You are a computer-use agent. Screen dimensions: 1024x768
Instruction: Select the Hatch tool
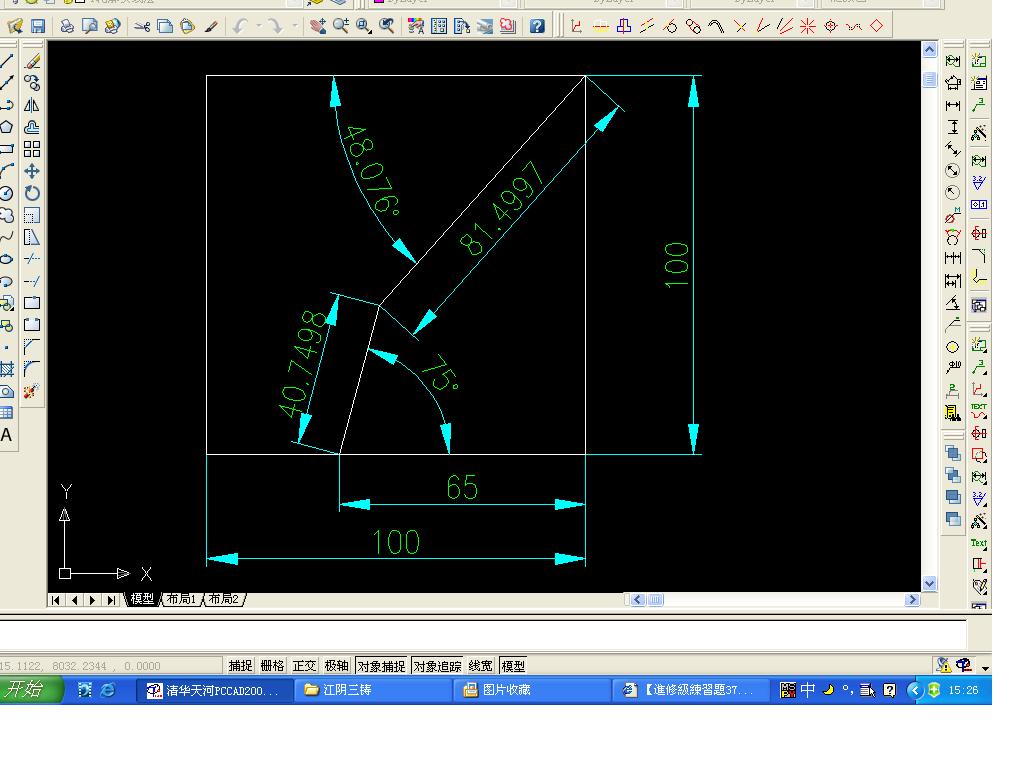pyautogui.click(x=7, y=369)
